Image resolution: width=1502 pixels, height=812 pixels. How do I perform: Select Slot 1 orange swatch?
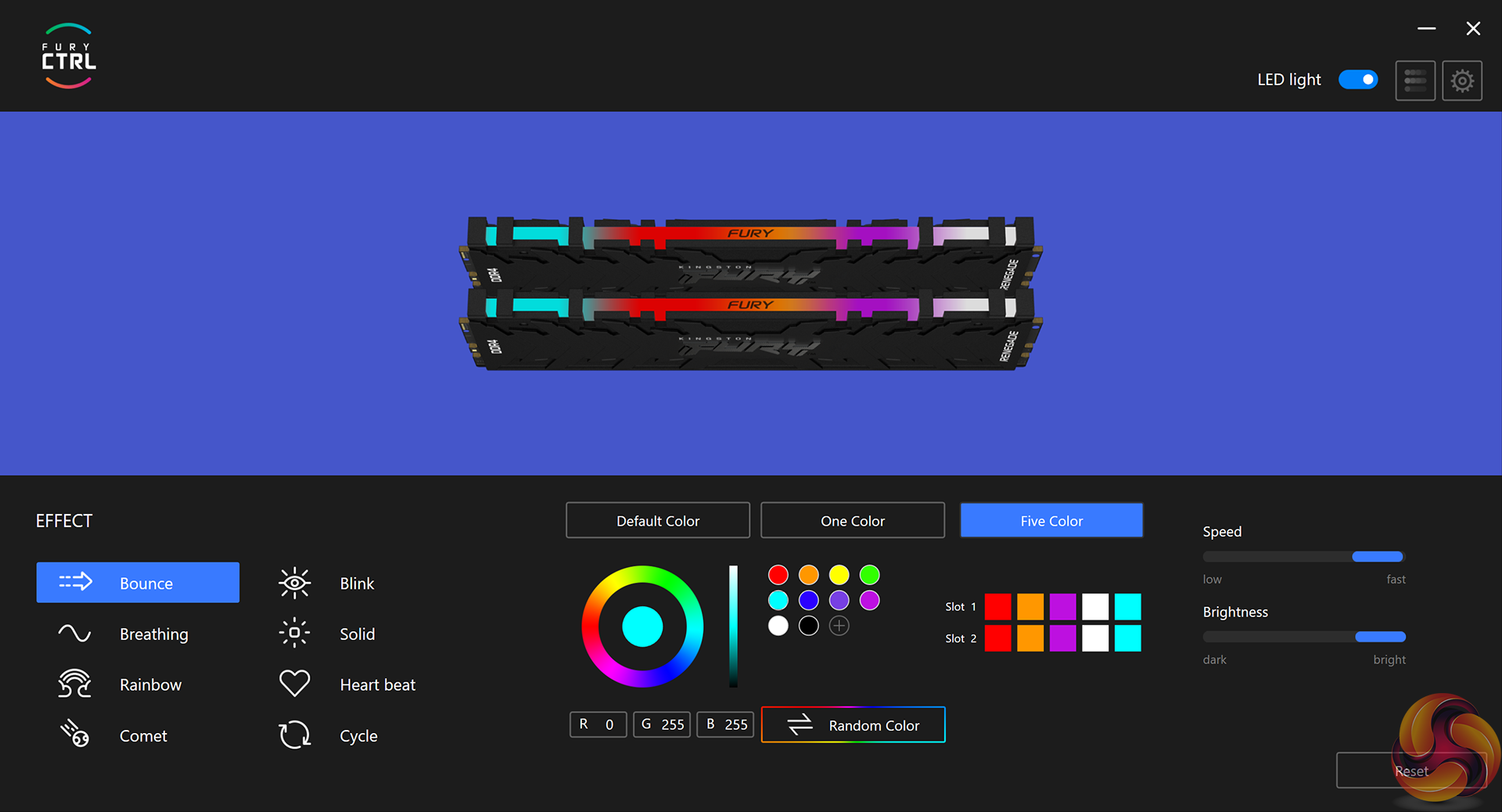(x=1030, y=607)
